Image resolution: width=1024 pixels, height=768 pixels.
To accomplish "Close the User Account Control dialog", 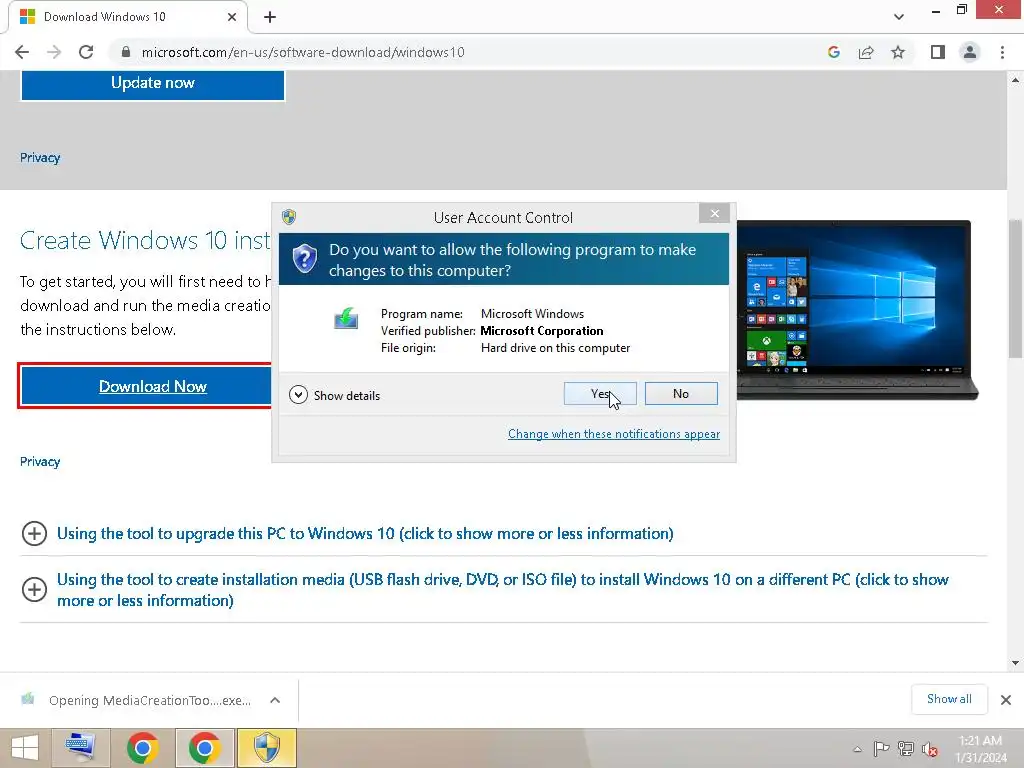I will (x=714, y=214).
